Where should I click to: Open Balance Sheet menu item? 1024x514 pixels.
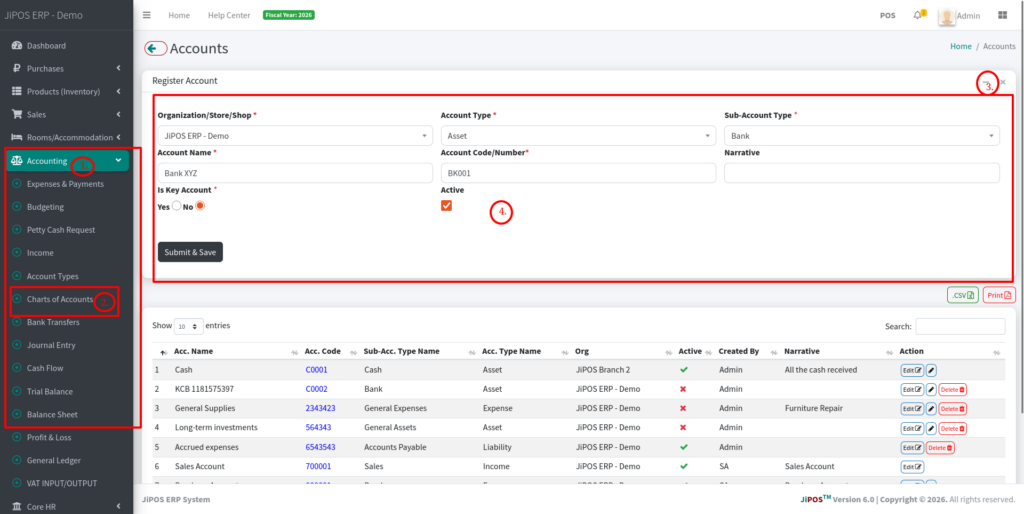52,414
